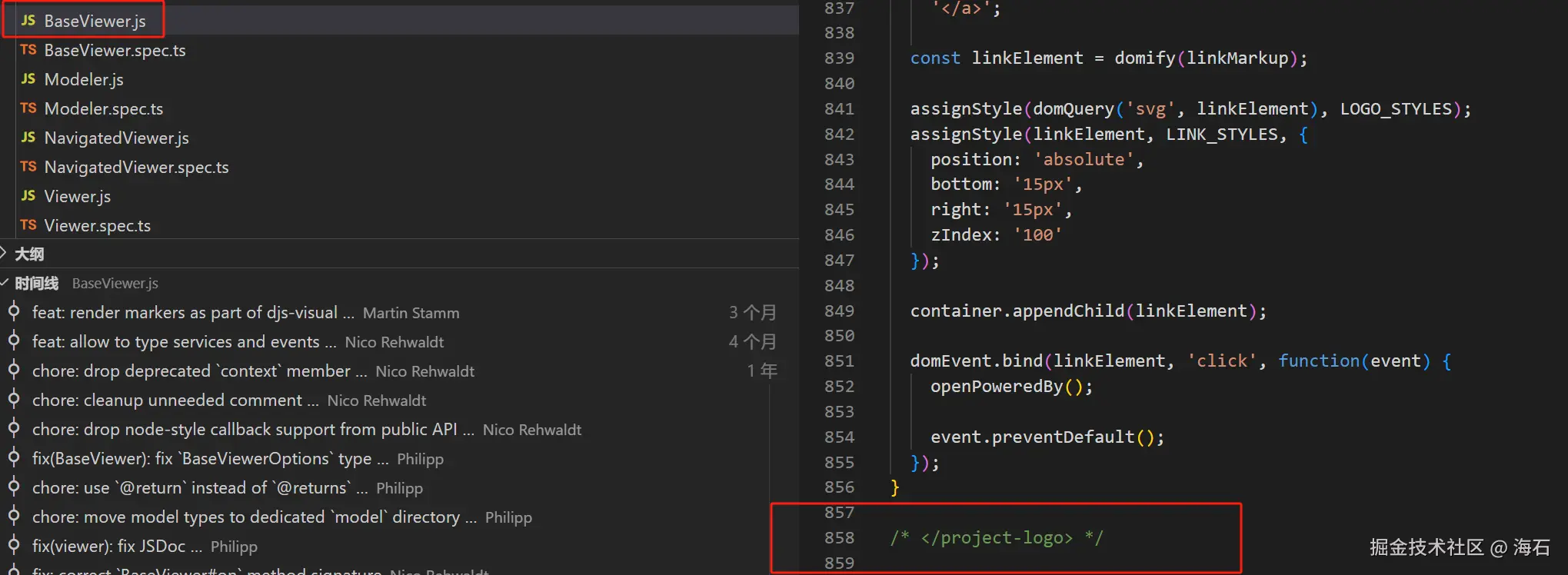Click 'openPoweredBy' call on line 852
The width and height of the screenshot is (1568, 575).
(x=997, y=387)
